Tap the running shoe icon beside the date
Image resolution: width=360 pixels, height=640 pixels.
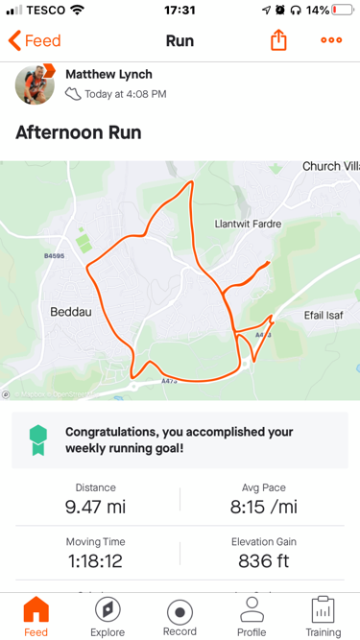tap(73, 94)
